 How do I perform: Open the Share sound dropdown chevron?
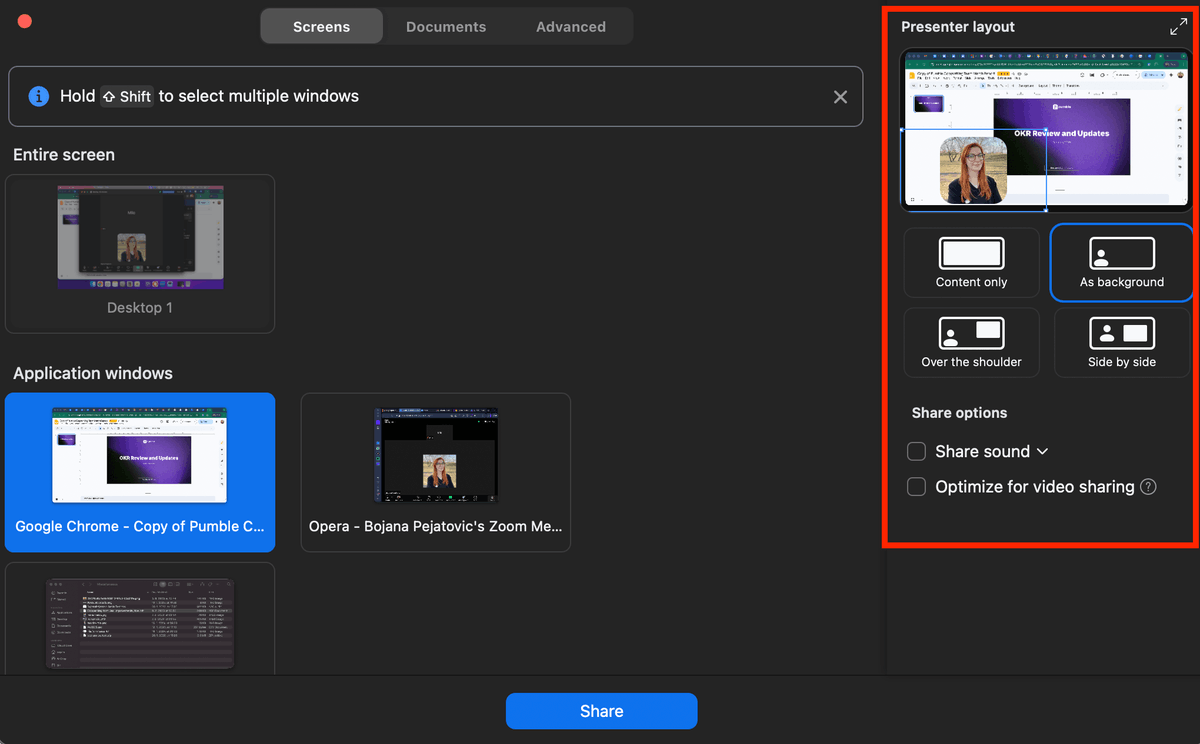1043,451
